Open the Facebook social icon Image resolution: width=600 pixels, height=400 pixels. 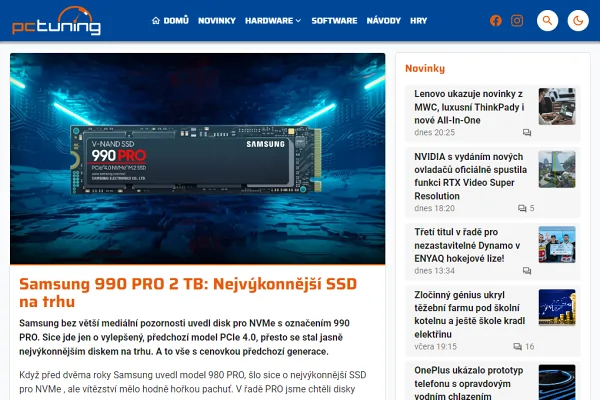496,21
